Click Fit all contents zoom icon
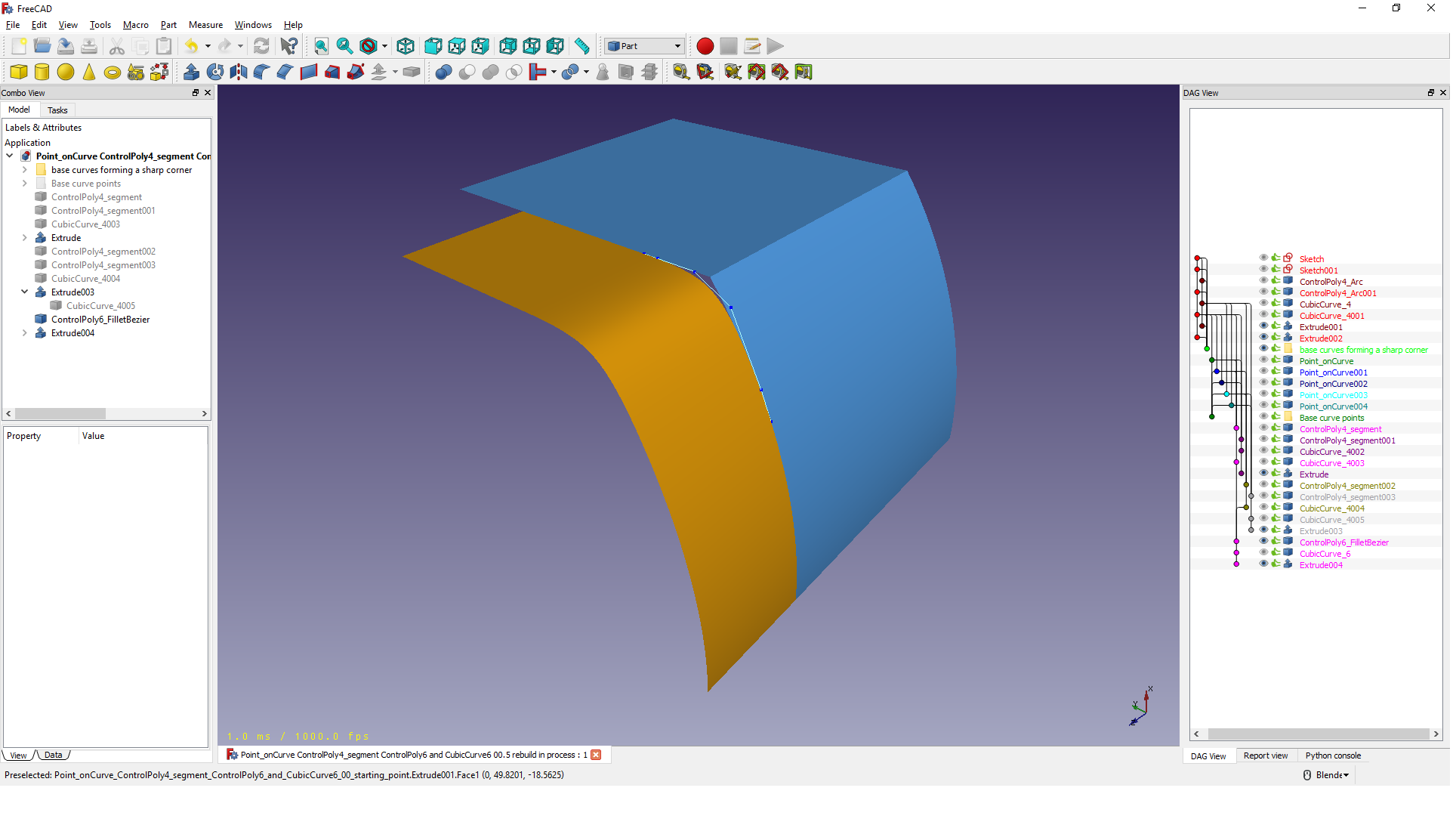 coord(322,46)
